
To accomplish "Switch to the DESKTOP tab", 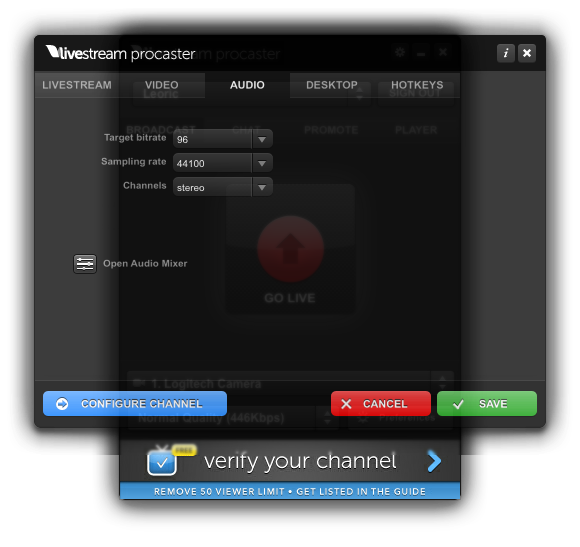I will [x=332, y=85].
